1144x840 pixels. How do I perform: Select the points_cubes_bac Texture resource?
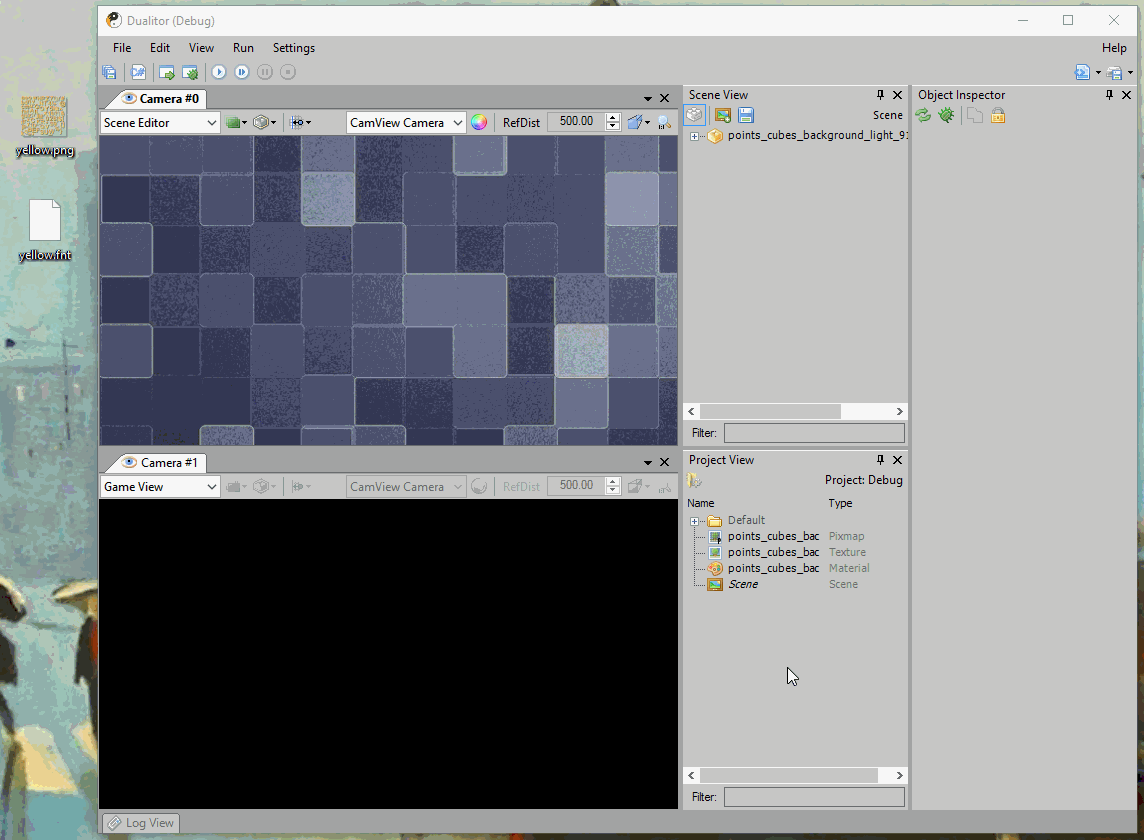(773, 552)
